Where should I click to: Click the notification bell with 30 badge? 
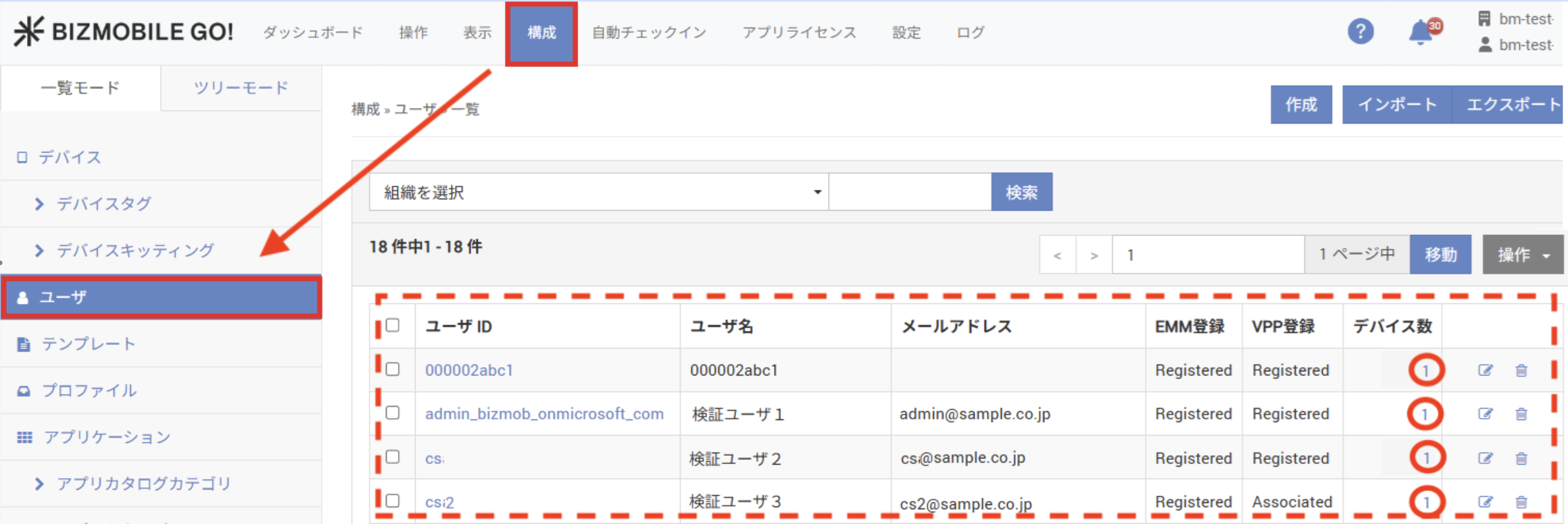coord(1421,32)
